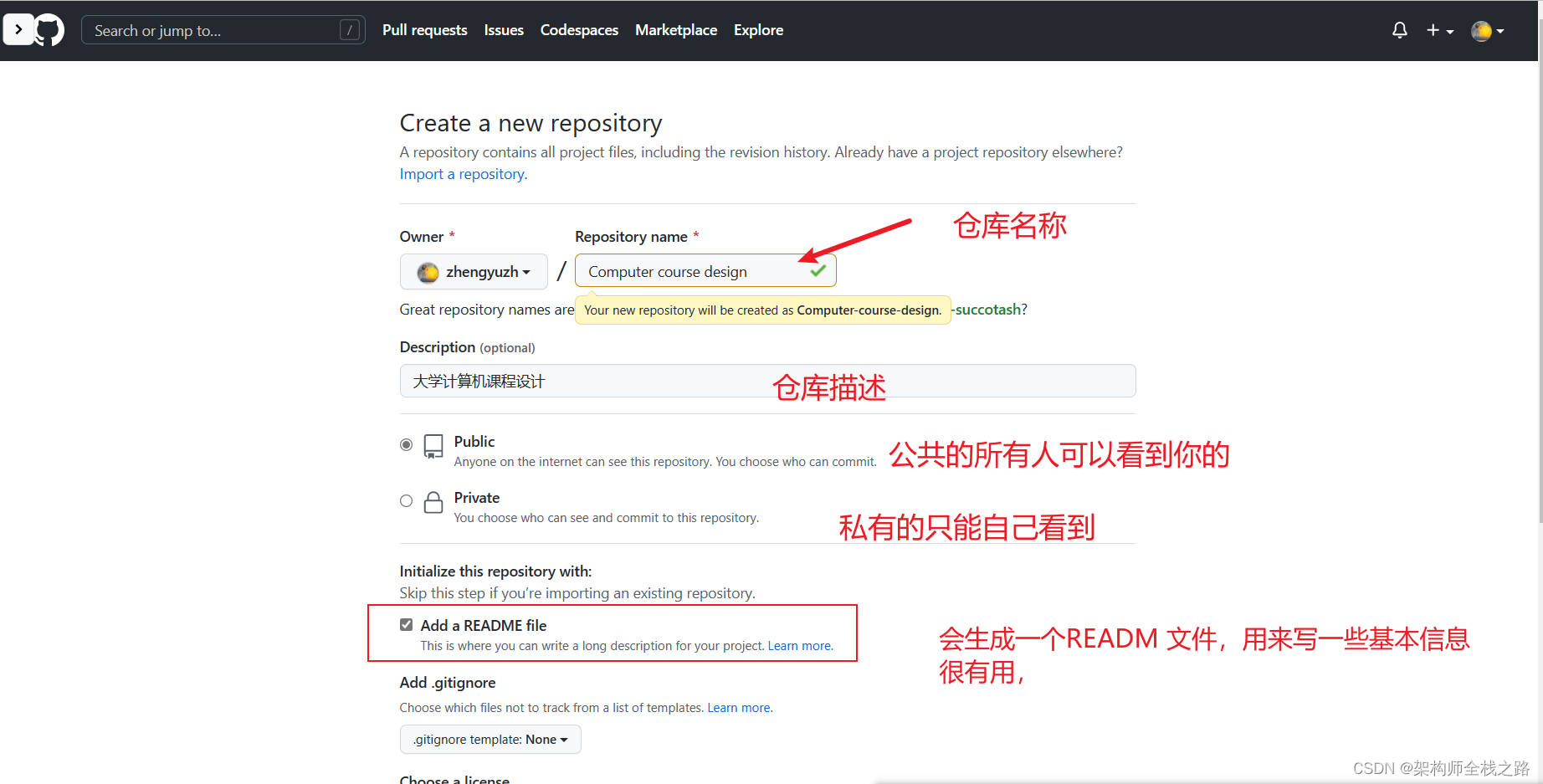
Task: Uncheck Add a README file
Action: coord(406,624)
